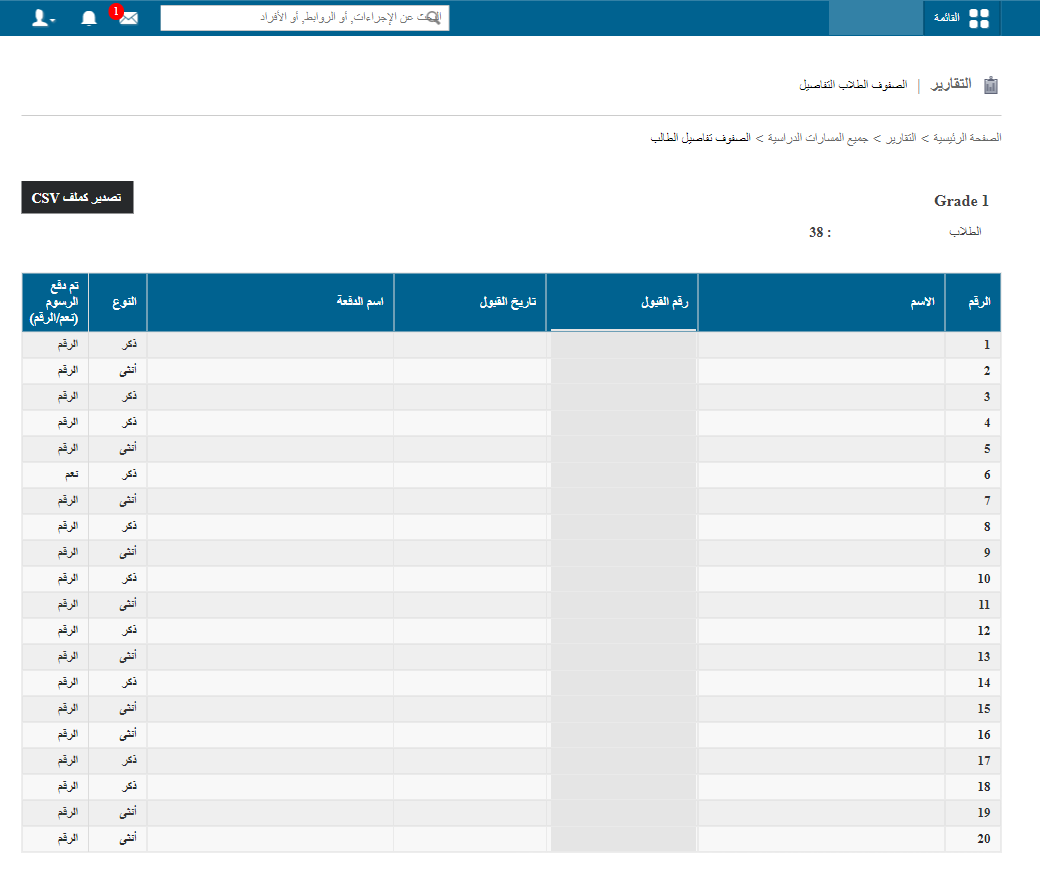Image resolution: width=1040 pixels, height=869 pixels.
Task: Open the user profile dropdown
Action: (43, 18)
